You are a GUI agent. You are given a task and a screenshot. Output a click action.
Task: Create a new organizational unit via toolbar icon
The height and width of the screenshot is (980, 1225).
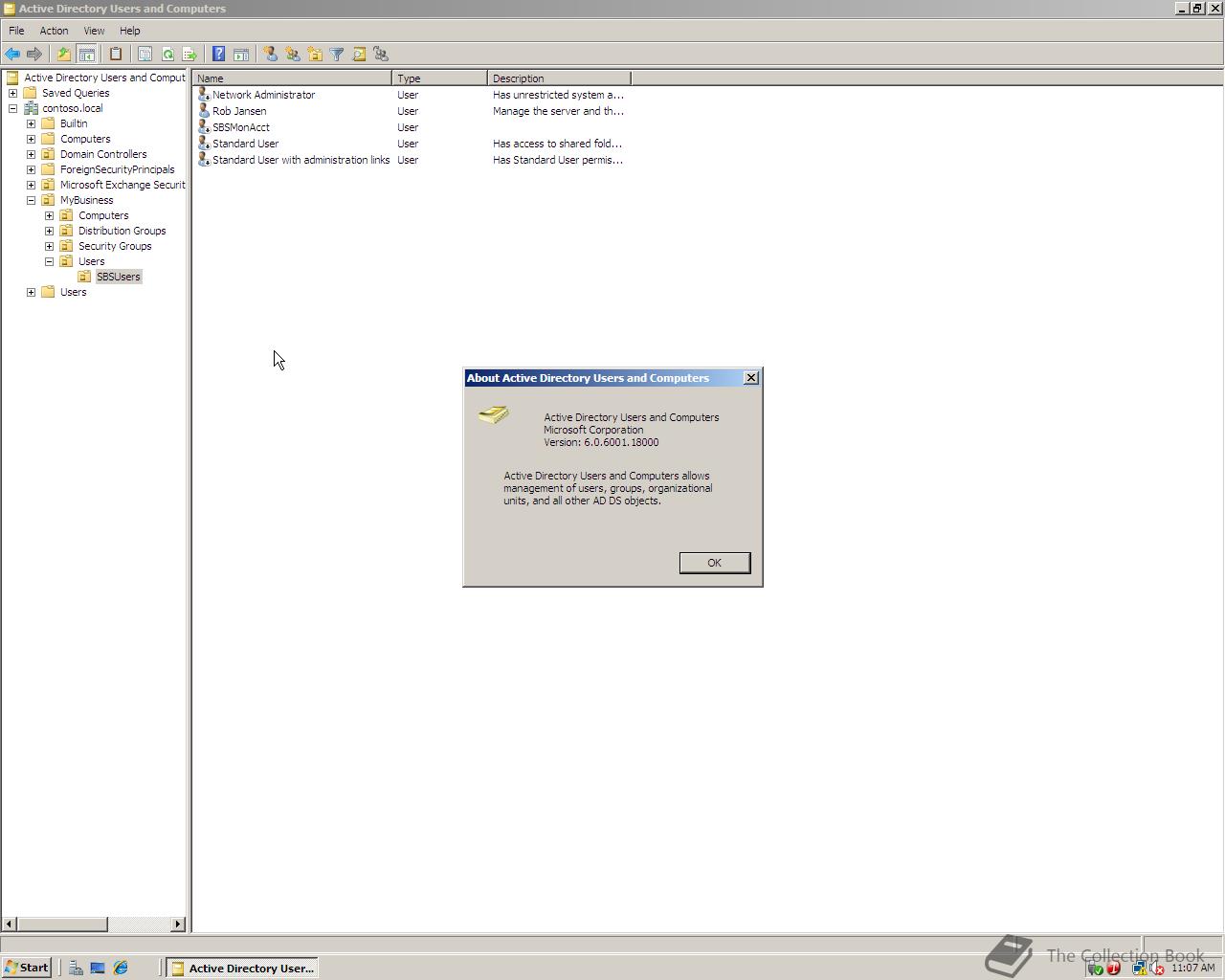[315, 55]
